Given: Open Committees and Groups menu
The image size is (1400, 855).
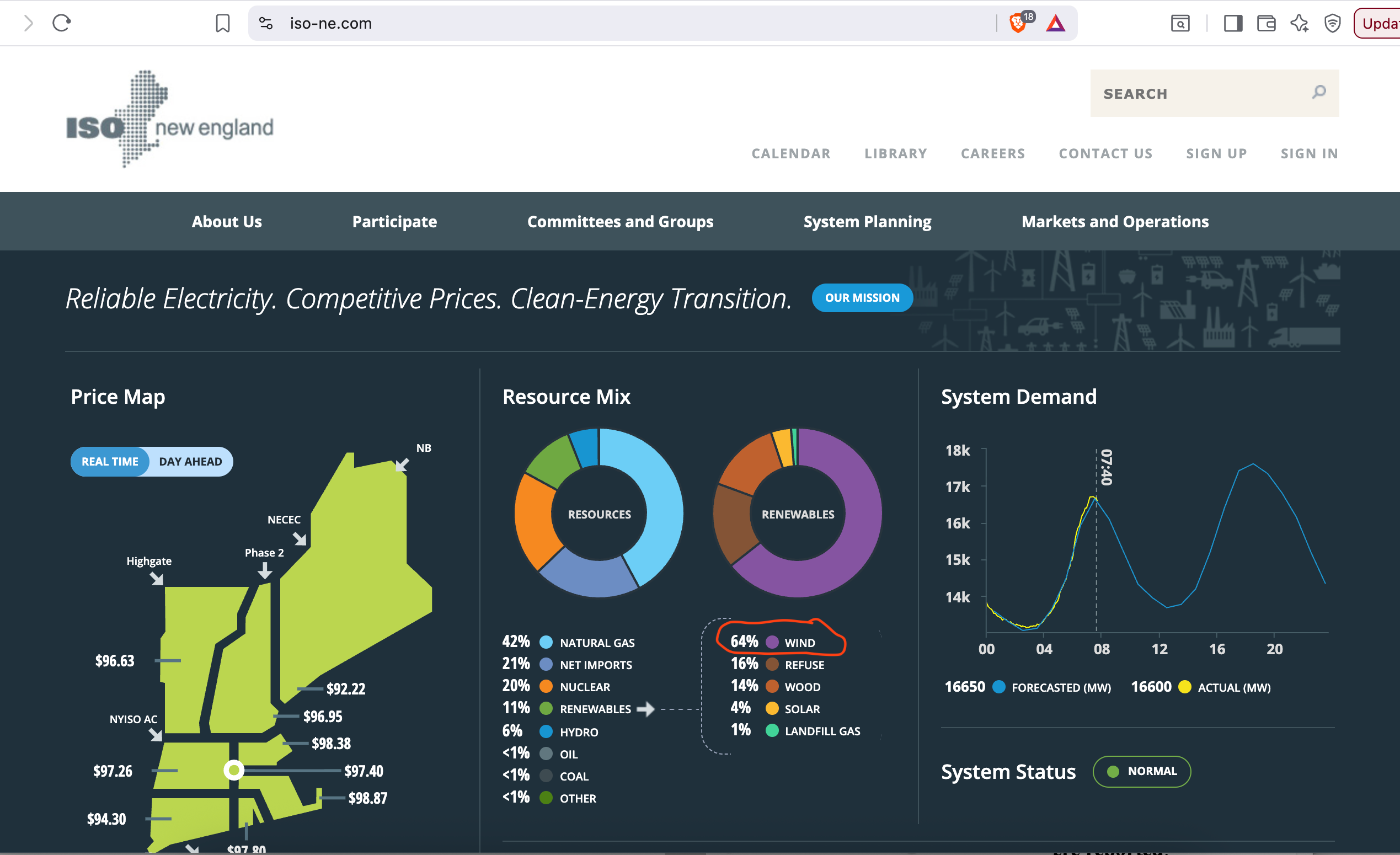Looking at the screenshot, I should [x=620, y=222].
